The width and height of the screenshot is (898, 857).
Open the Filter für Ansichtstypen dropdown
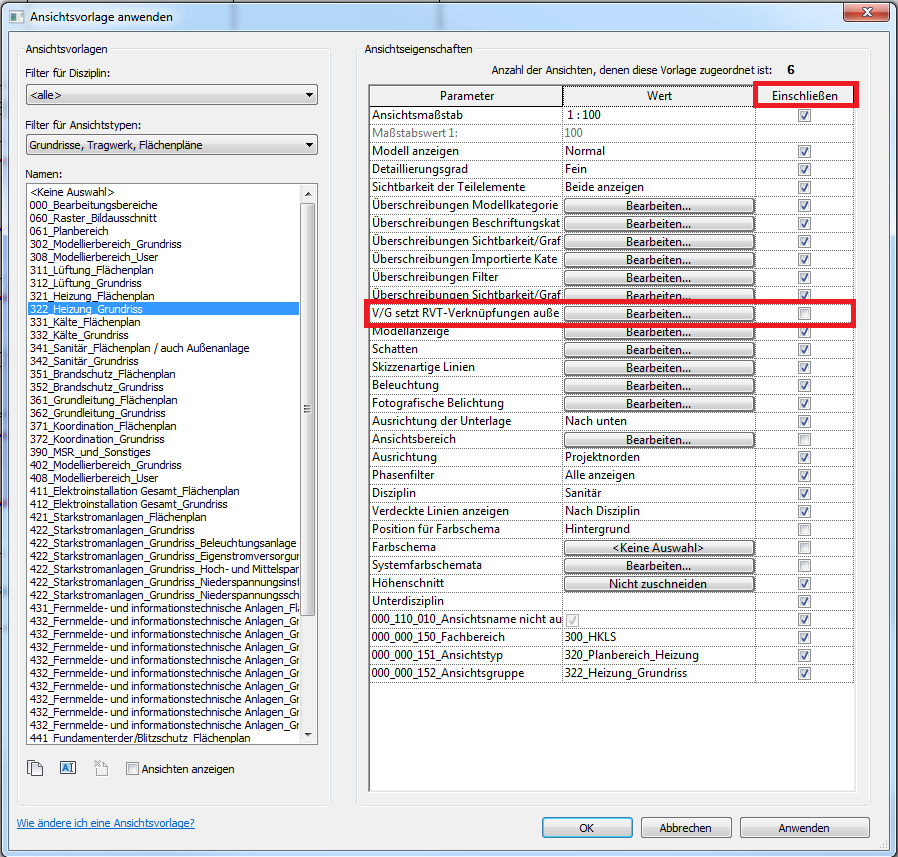[171, 145]
